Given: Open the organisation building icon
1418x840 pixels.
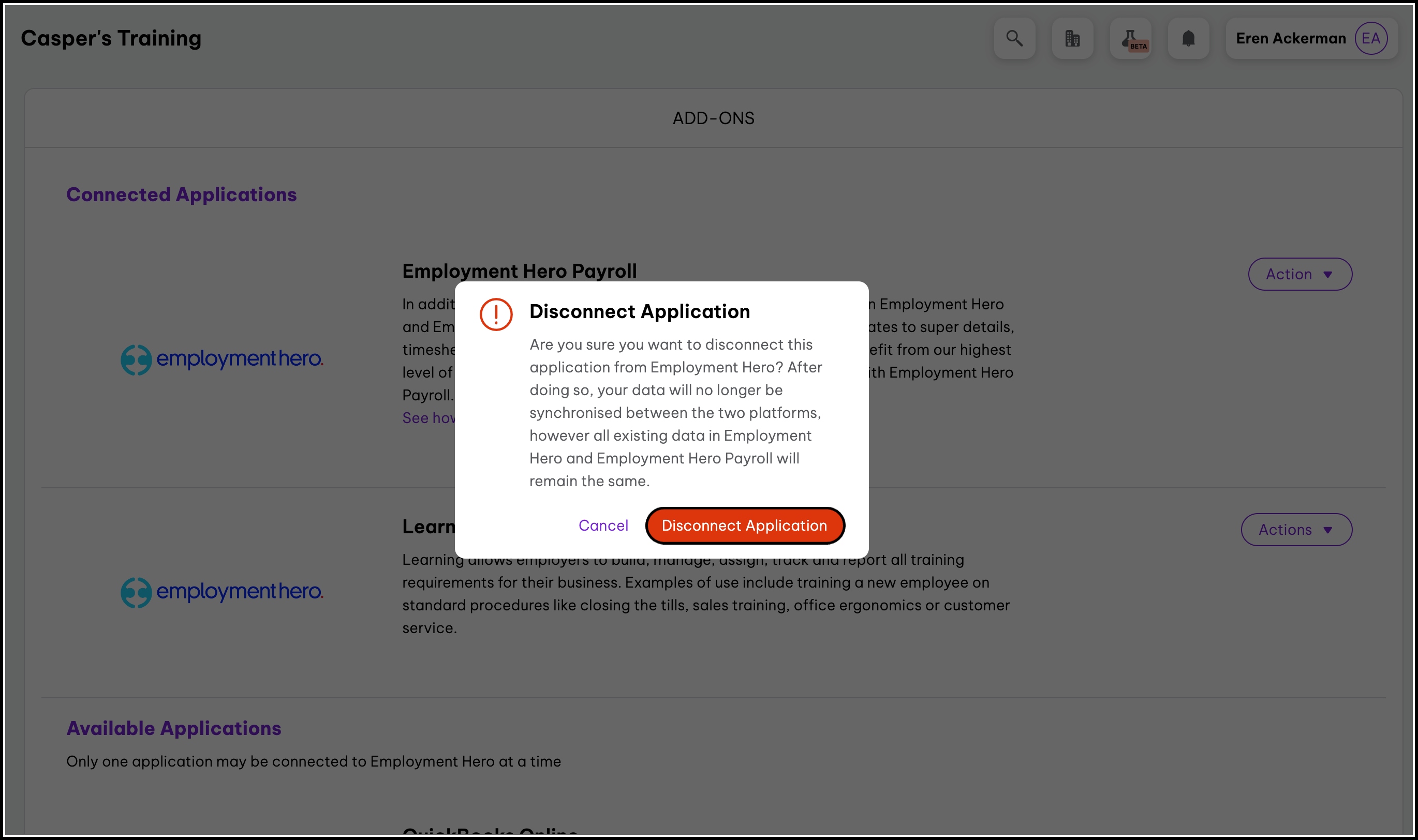Looking at the screenshot, I should click(x=1072, y=38).
